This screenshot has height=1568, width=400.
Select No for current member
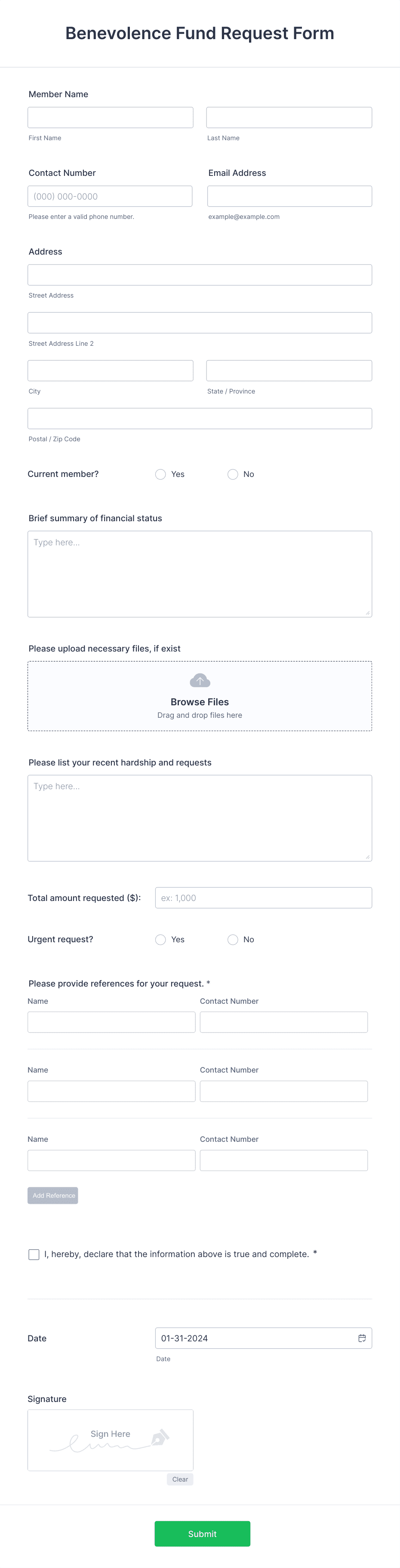click(x=233, y=474)
